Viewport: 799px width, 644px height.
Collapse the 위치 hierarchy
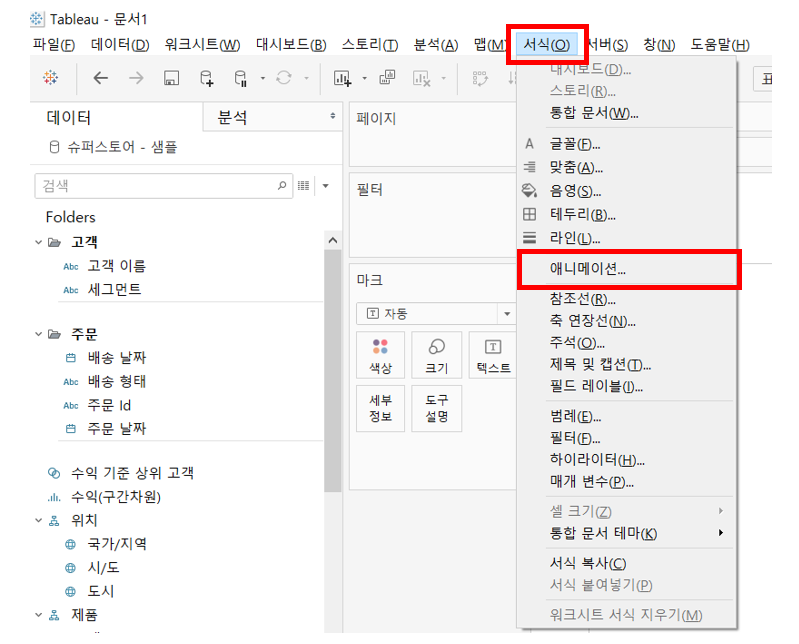[38, 520]
